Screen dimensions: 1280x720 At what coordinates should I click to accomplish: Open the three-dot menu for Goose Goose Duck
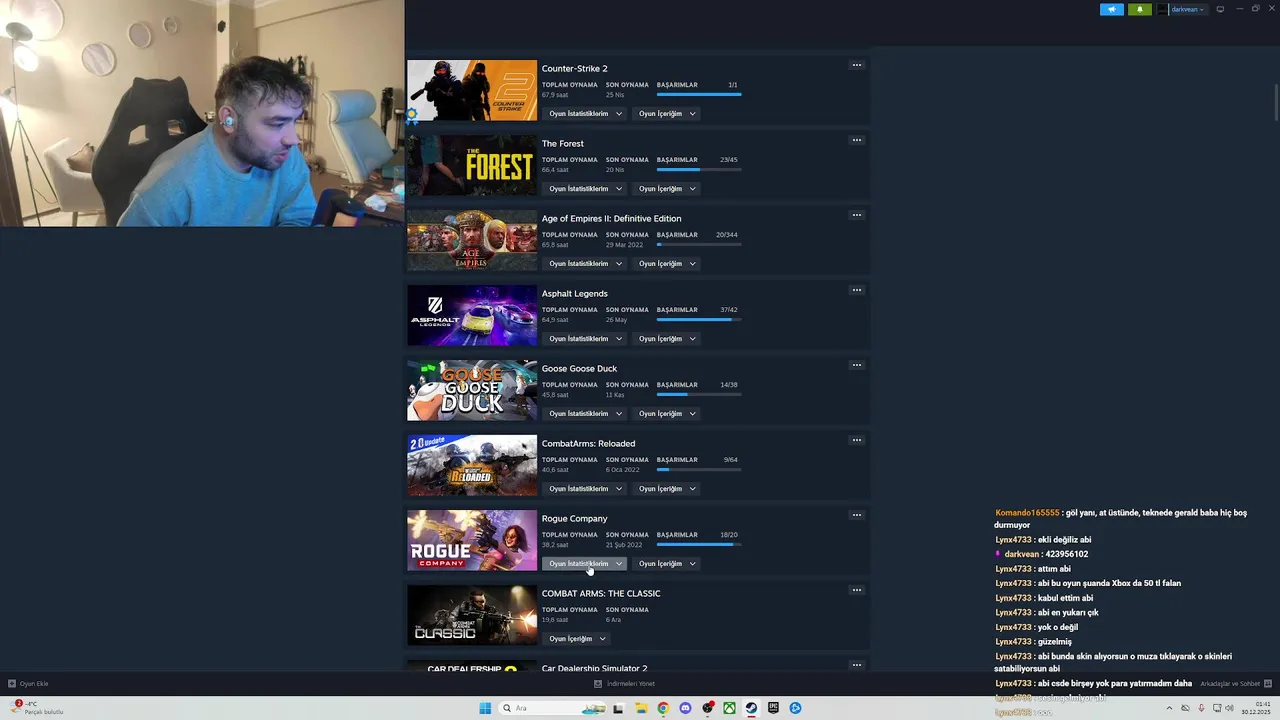tap(856, 365)
